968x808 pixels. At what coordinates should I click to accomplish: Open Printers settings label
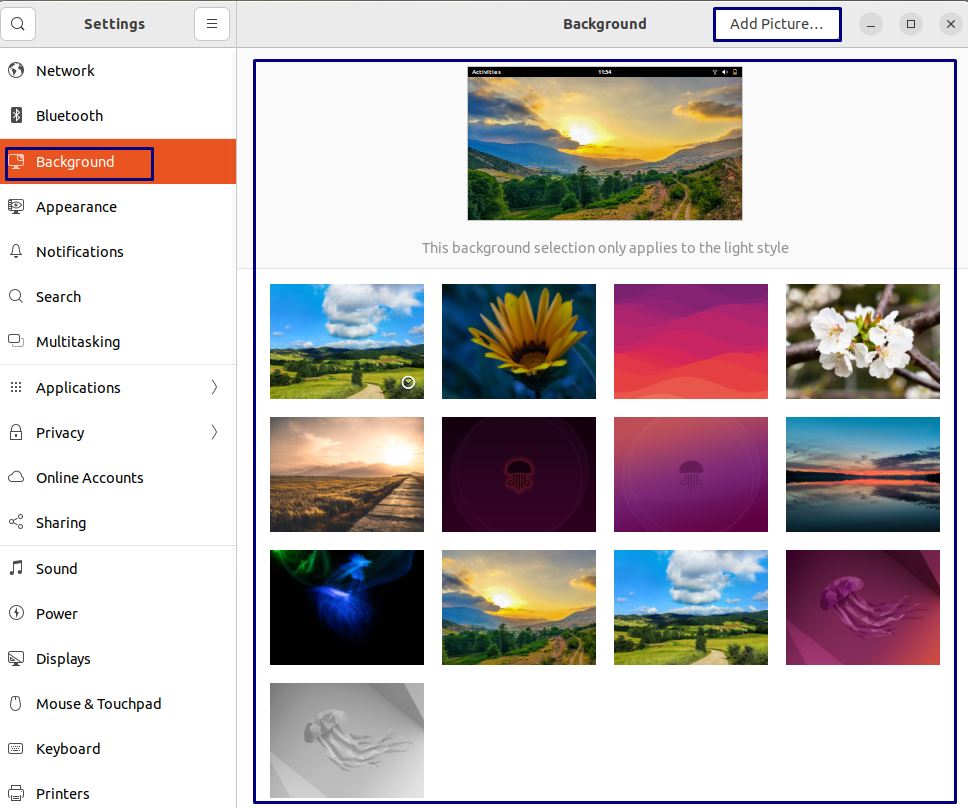click(x=62, y=794)
